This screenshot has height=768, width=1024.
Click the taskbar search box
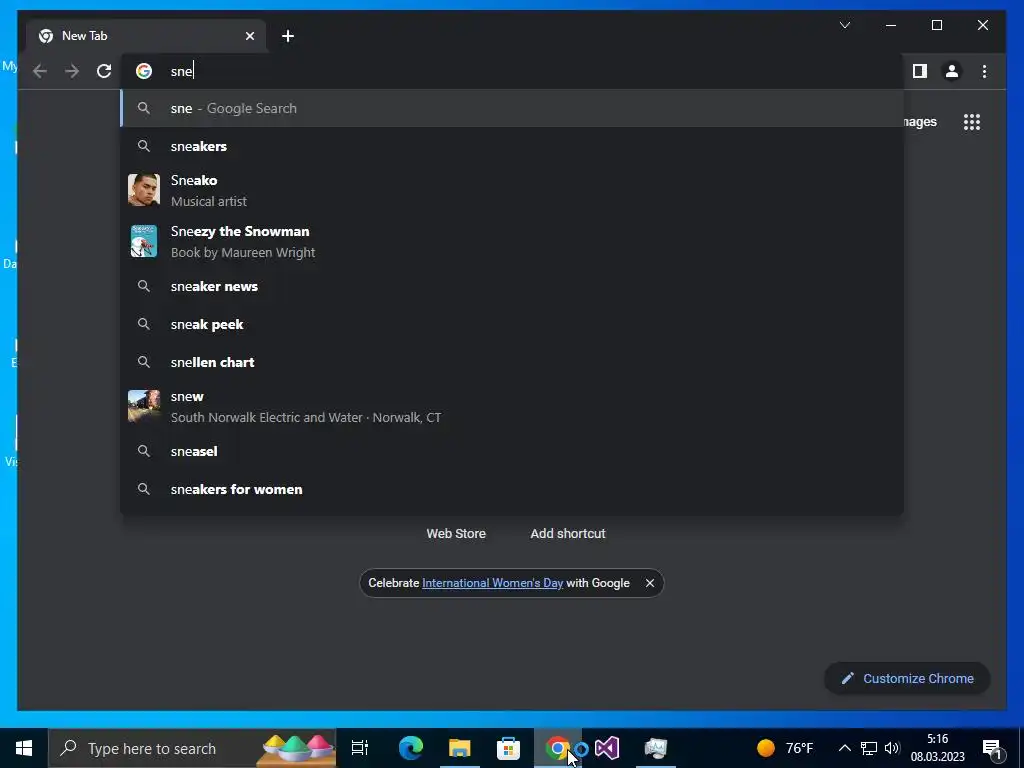[x=192, y=748]
